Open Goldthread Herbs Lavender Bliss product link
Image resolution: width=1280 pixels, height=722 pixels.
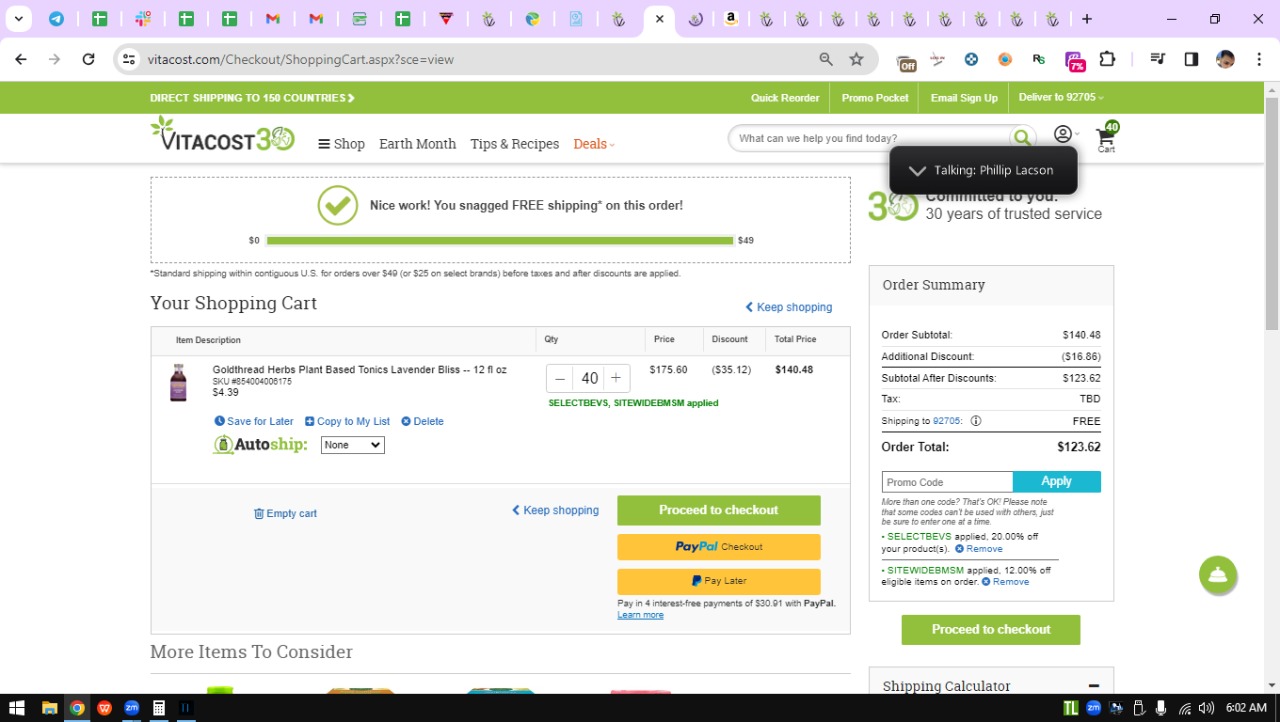point(359,370)
